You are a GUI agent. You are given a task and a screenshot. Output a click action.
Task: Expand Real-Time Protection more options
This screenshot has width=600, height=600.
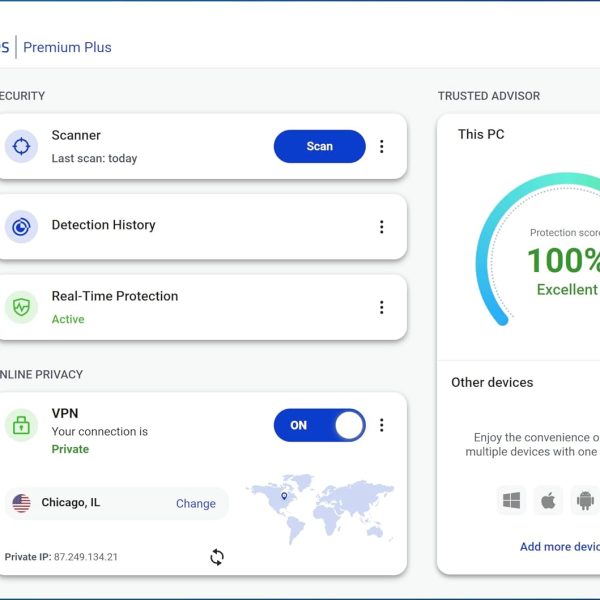pos(381,307)
